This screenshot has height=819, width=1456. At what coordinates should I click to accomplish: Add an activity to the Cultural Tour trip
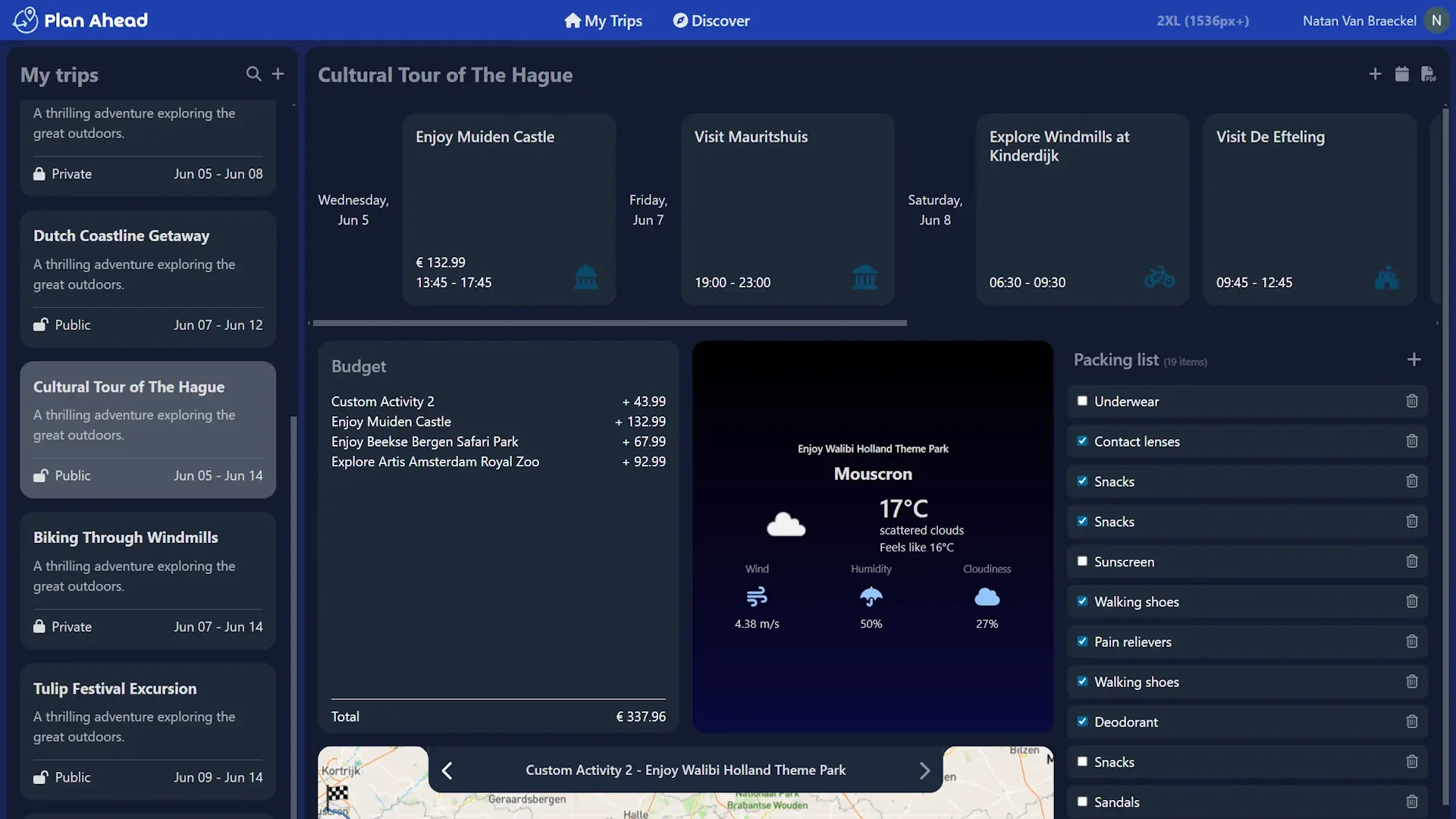1375,74
